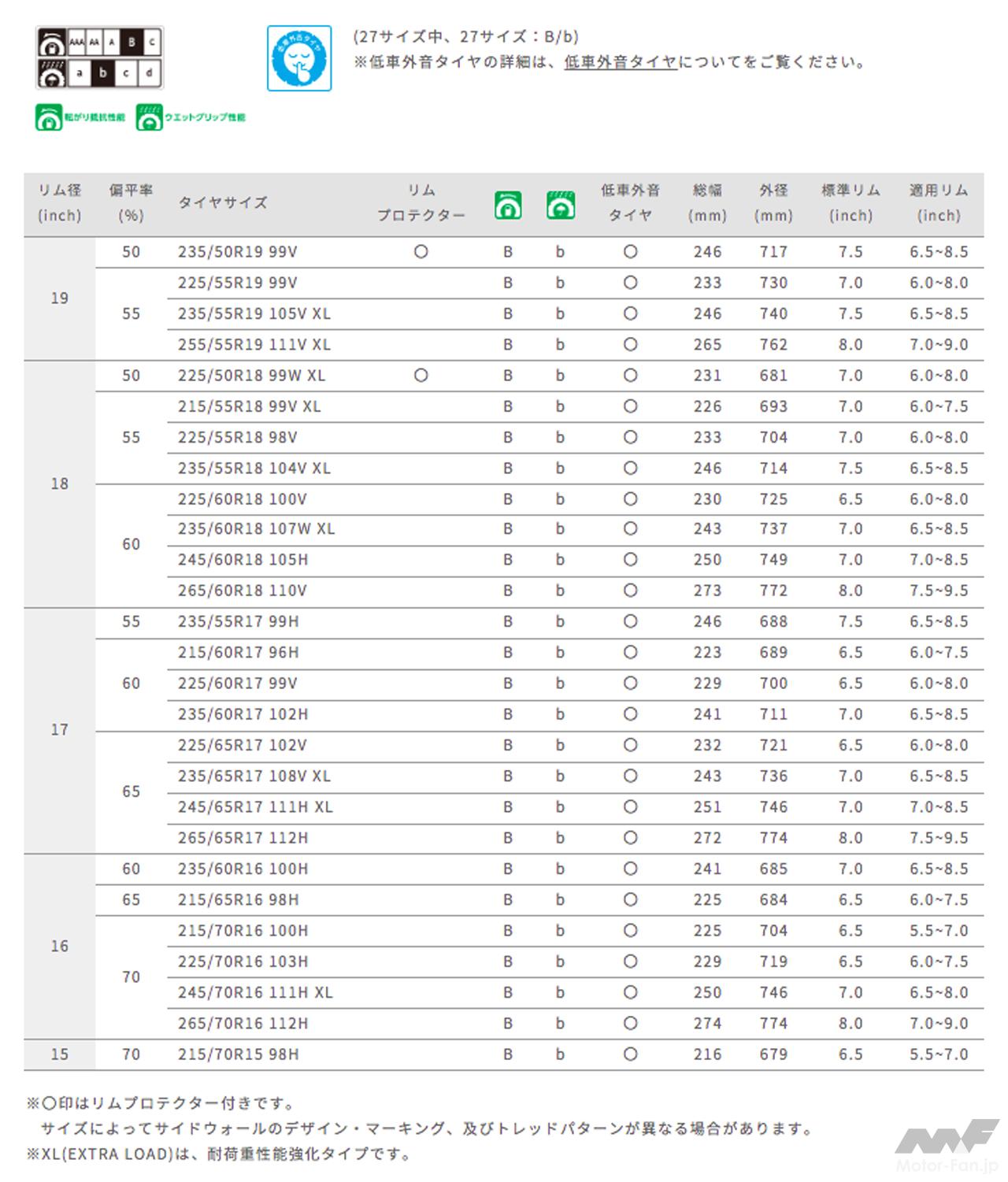Click rim protector circle for 235/50R19 99V
This screenshot has height=1182, width=1008.
click(x=421, y=252)
